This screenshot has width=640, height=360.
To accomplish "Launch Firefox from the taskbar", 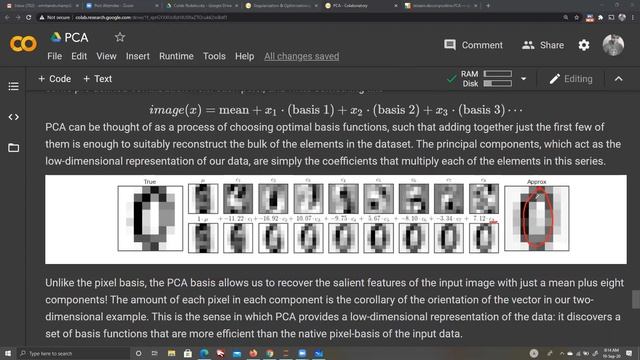I will tap(253, 353).
